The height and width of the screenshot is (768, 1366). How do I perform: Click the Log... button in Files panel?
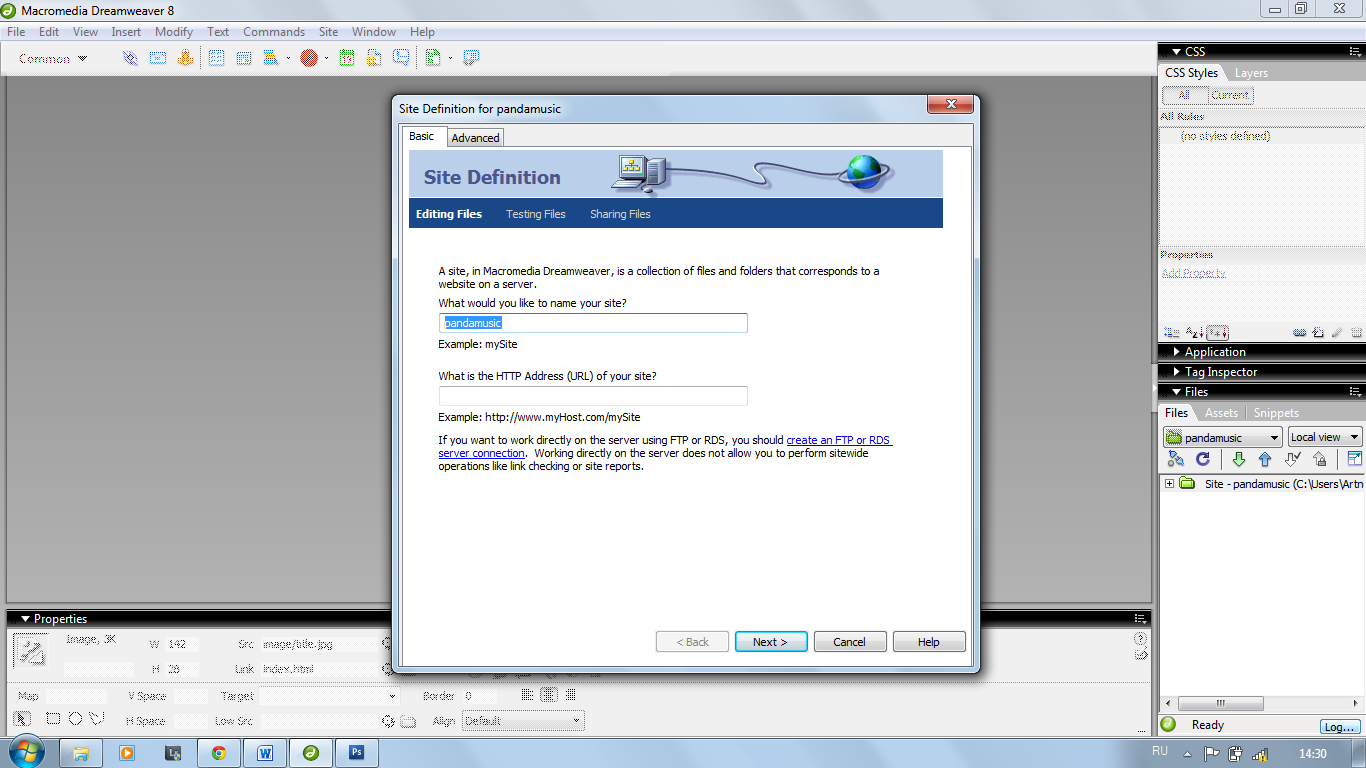click(1340, 727)
